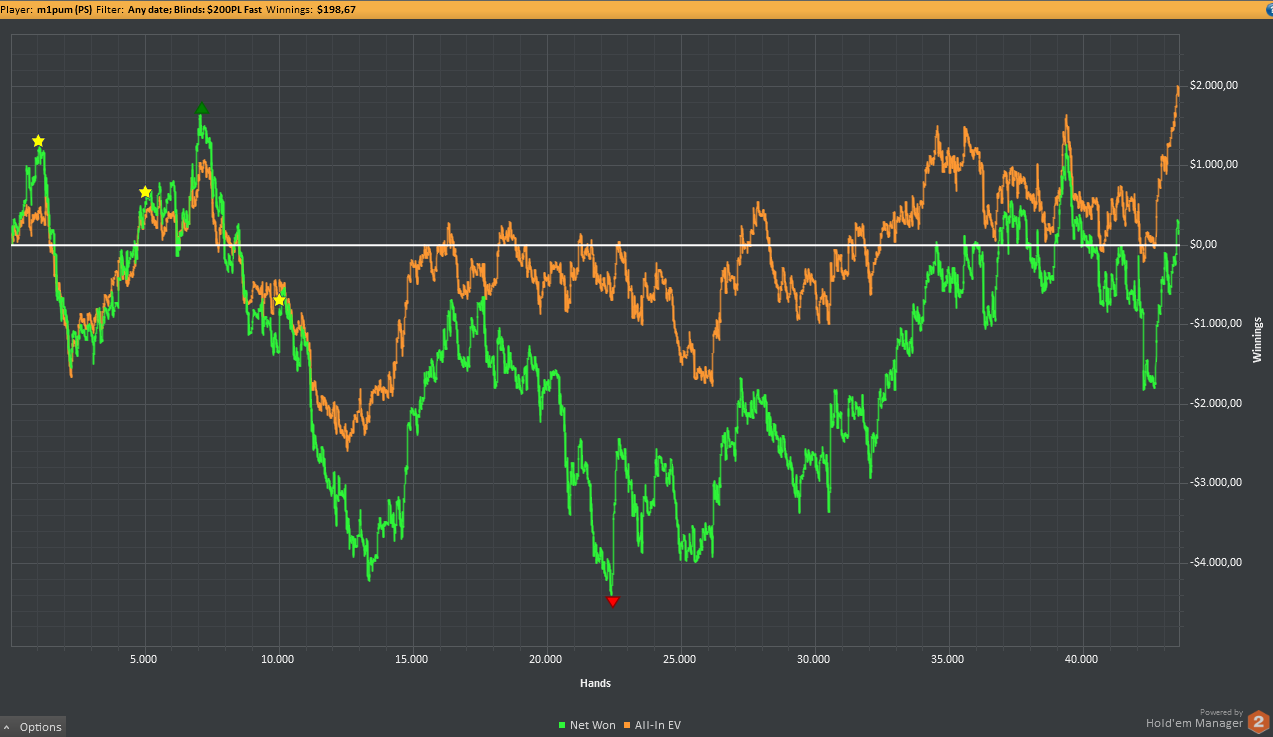The image size is (1273, 737).
Task: Click the -$1.000,00 axis label
Action: (1217, 323)
